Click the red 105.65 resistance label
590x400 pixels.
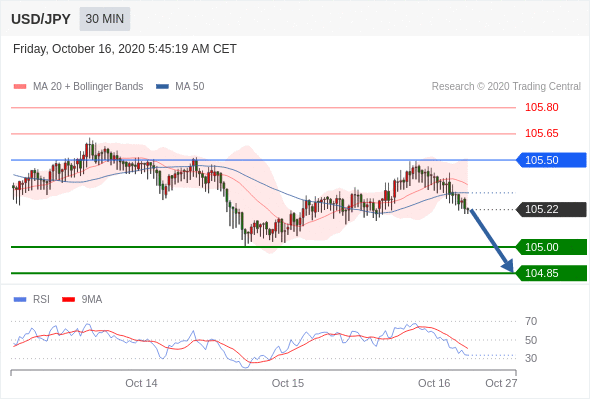click(541, 133)
